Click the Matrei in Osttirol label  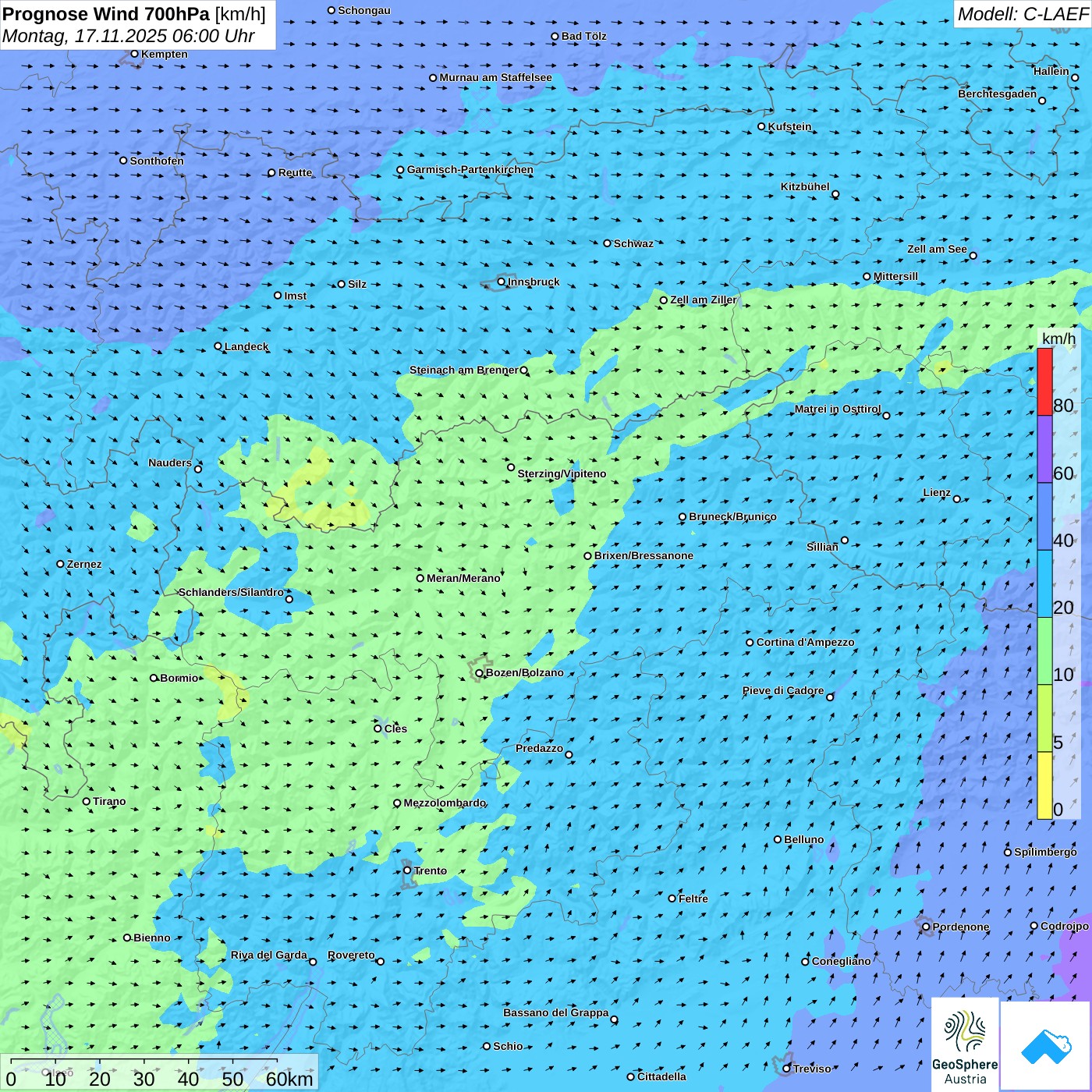838,409
